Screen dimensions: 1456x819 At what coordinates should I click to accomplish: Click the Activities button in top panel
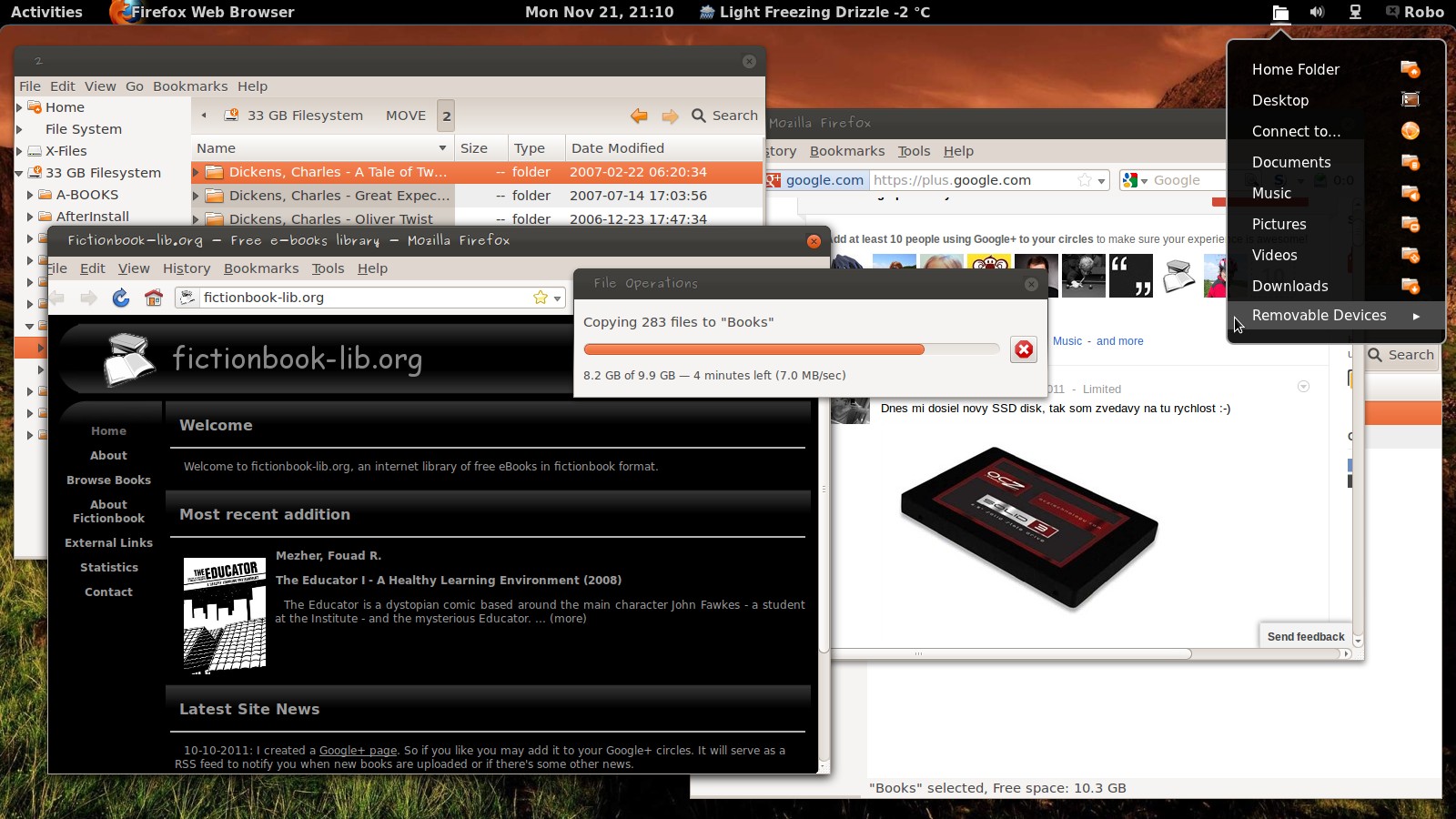coord(46,12)
